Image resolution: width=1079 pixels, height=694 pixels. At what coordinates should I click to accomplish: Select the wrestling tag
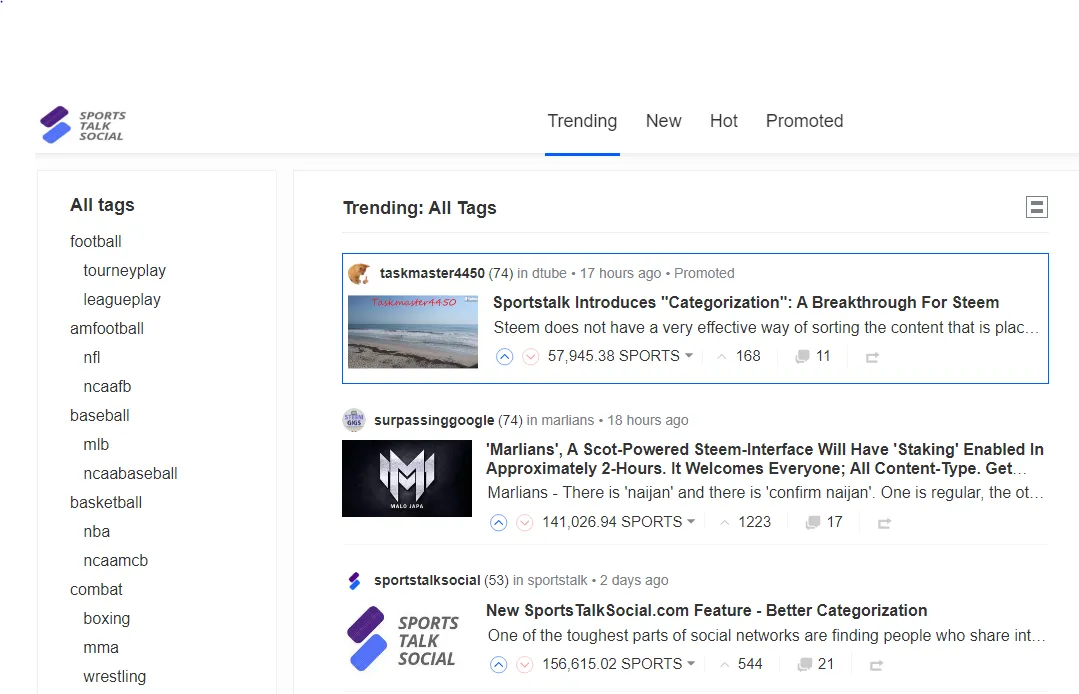115,677
